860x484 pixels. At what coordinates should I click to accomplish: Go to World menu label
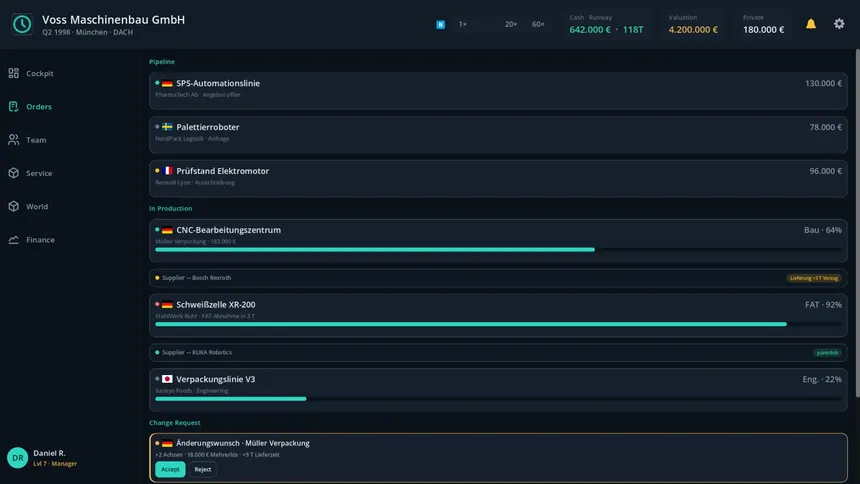click(x=37, y=206)
